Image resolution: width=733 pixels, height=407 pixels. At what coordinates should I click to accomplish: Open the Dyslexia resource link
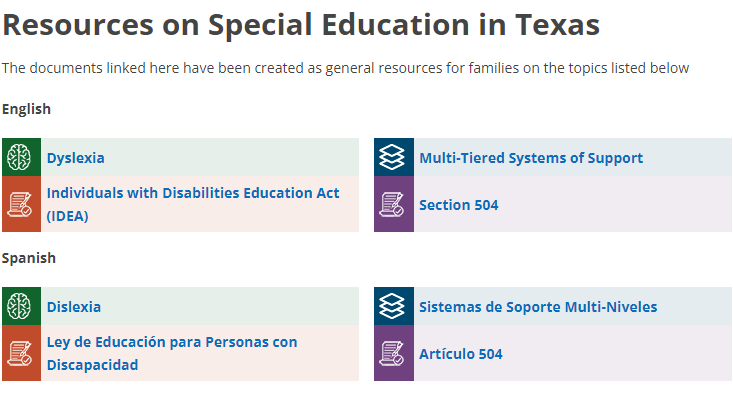coord(75,158)
